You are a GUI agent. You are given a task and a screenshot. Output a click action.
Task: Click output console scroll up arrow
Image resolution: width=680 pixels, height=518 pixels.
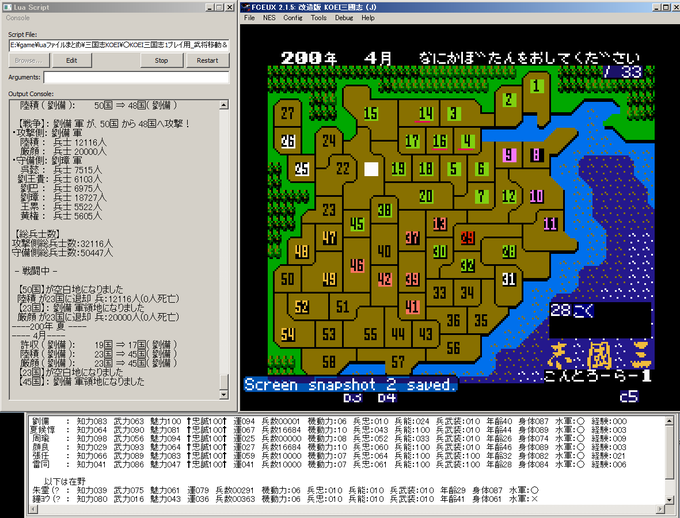(224, 105)
